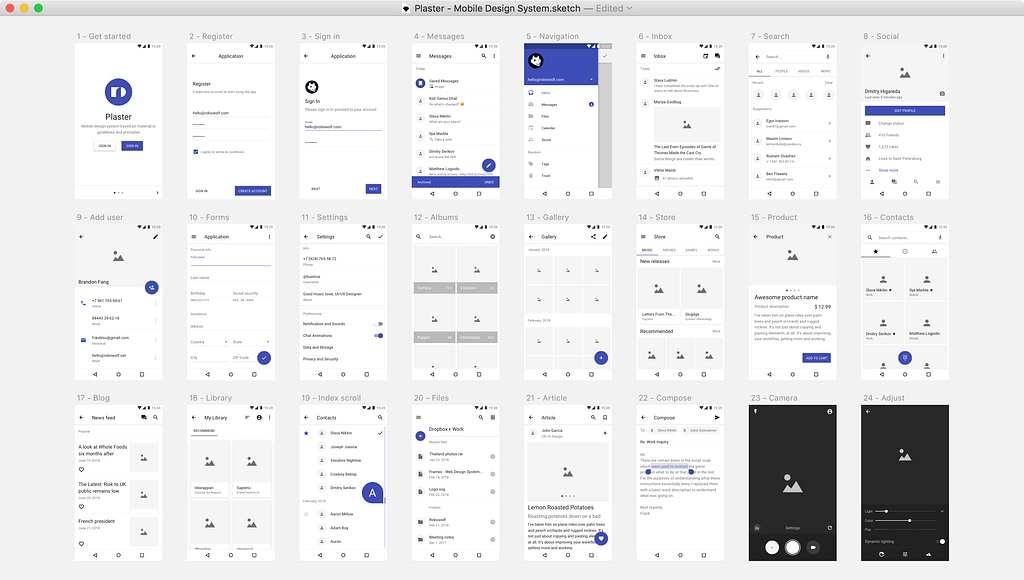Select the PEOPLE tab on Search artboard
The width and height of the screenshot is (1024, 580).
coord(781,71)
